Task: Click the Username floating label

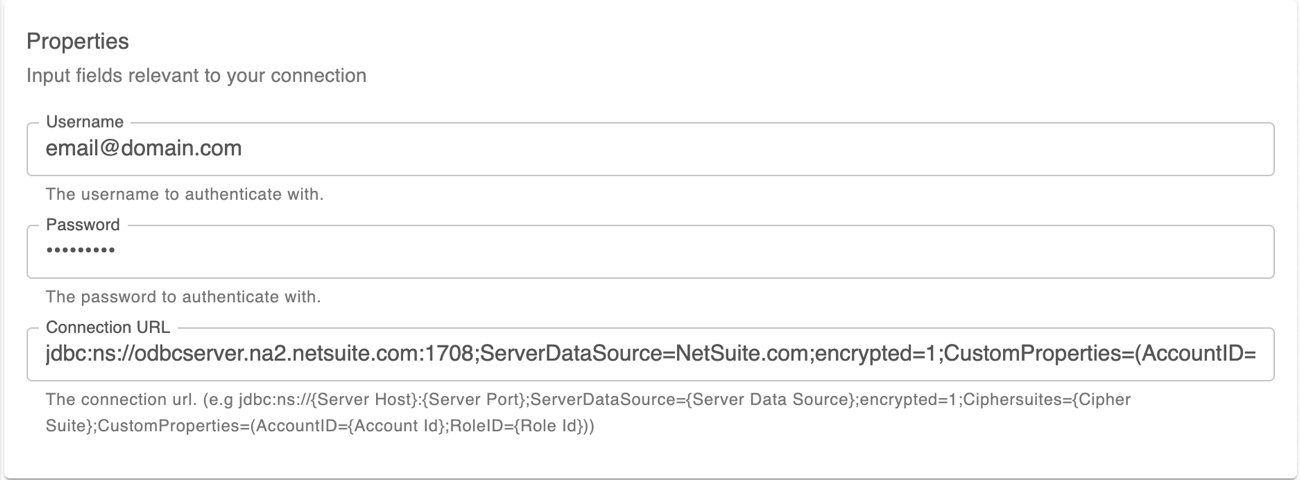Action: tap(85, 122)
